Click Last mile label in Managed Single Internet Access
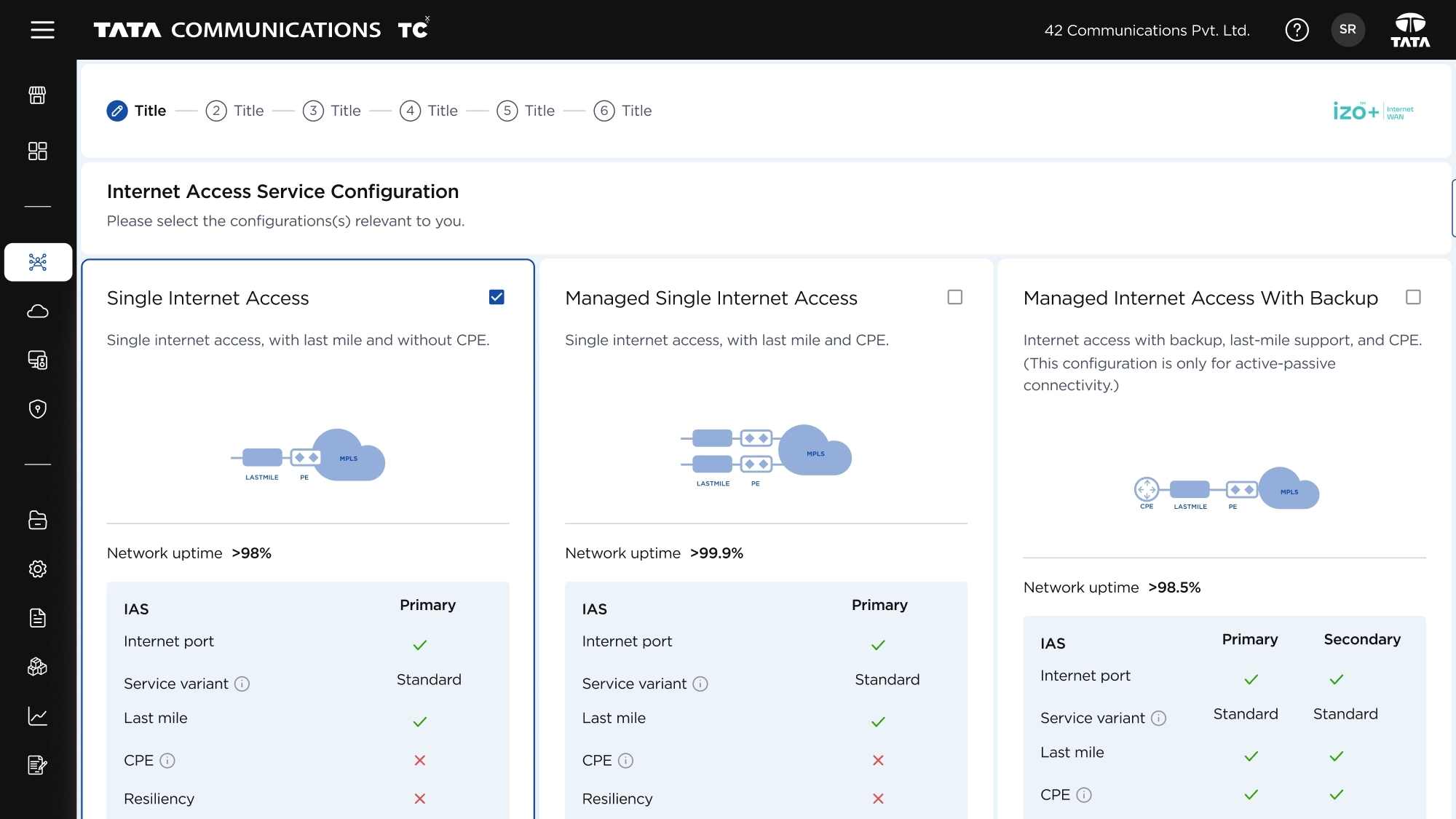Image resolution: width=1456 pixels, height=819 pixels. [614, 718]
